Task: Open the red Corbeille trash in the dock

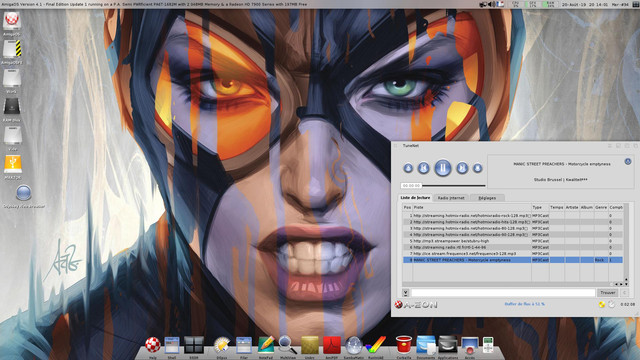Action: point(404,345)
